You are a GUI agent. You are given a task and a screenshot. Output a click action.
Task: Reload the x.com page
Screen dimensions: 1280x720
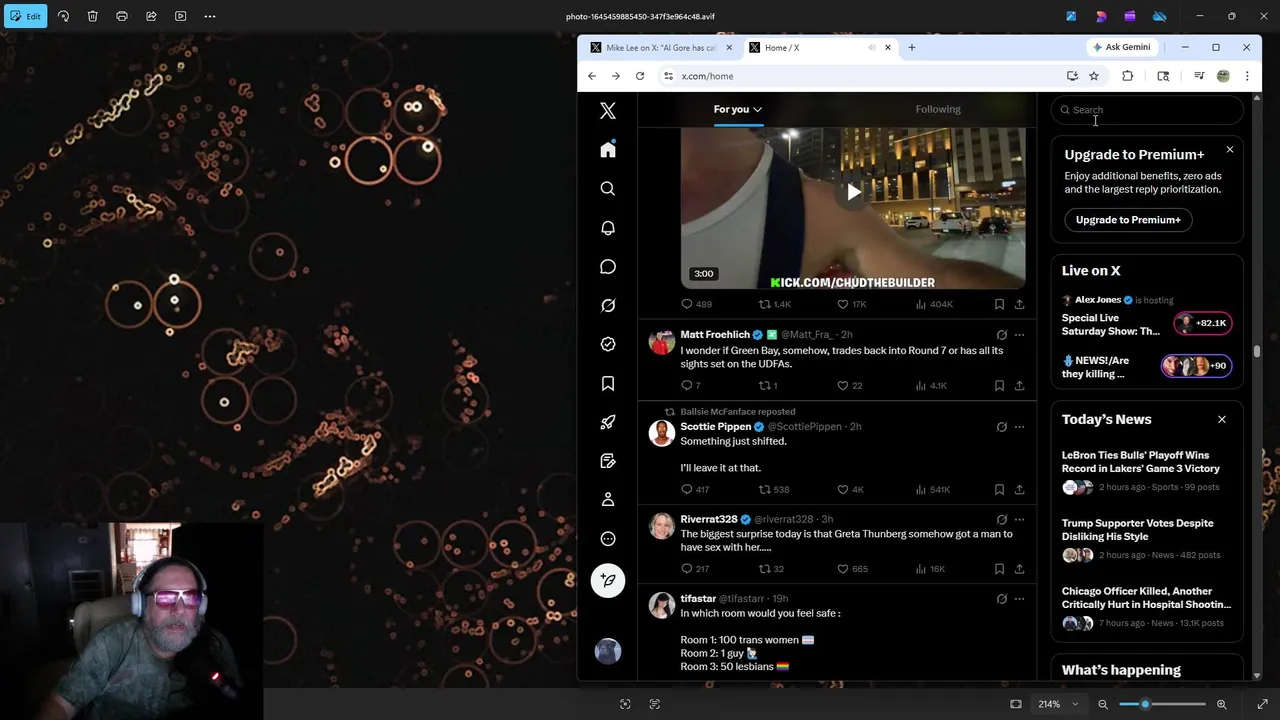tap(640, 76)
